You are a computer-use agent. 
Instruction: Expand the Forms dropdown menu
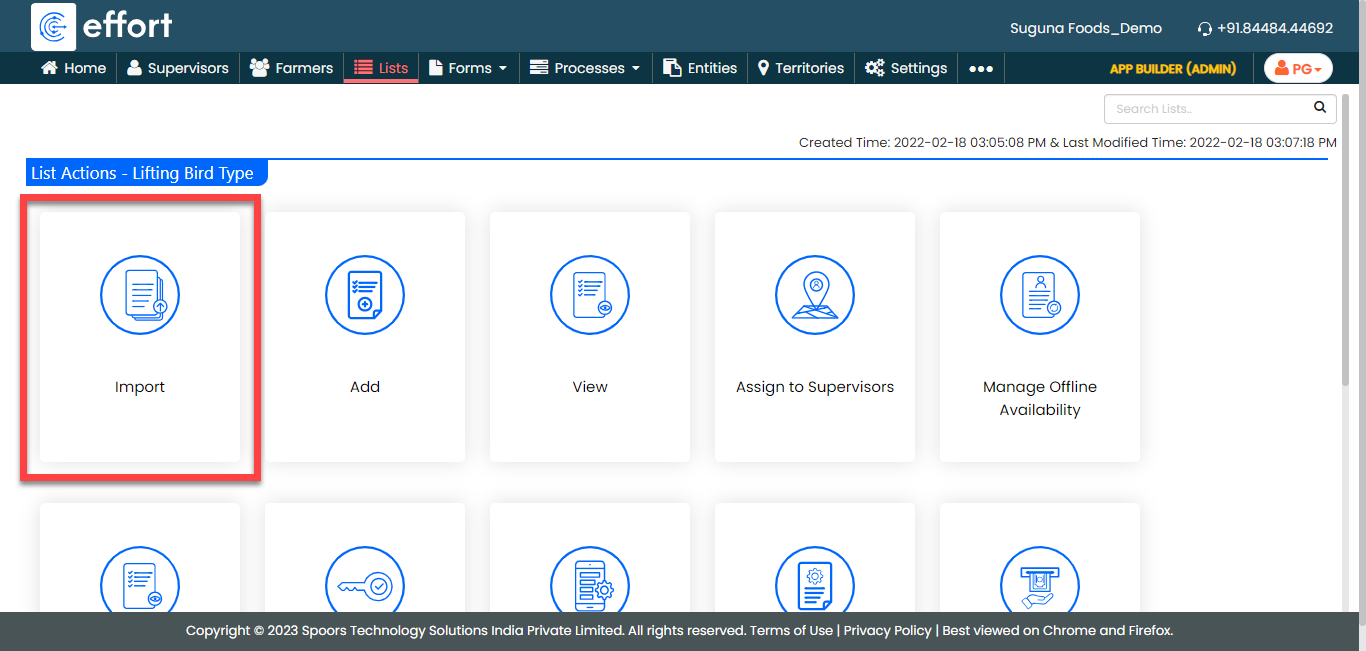coord(468,68)
